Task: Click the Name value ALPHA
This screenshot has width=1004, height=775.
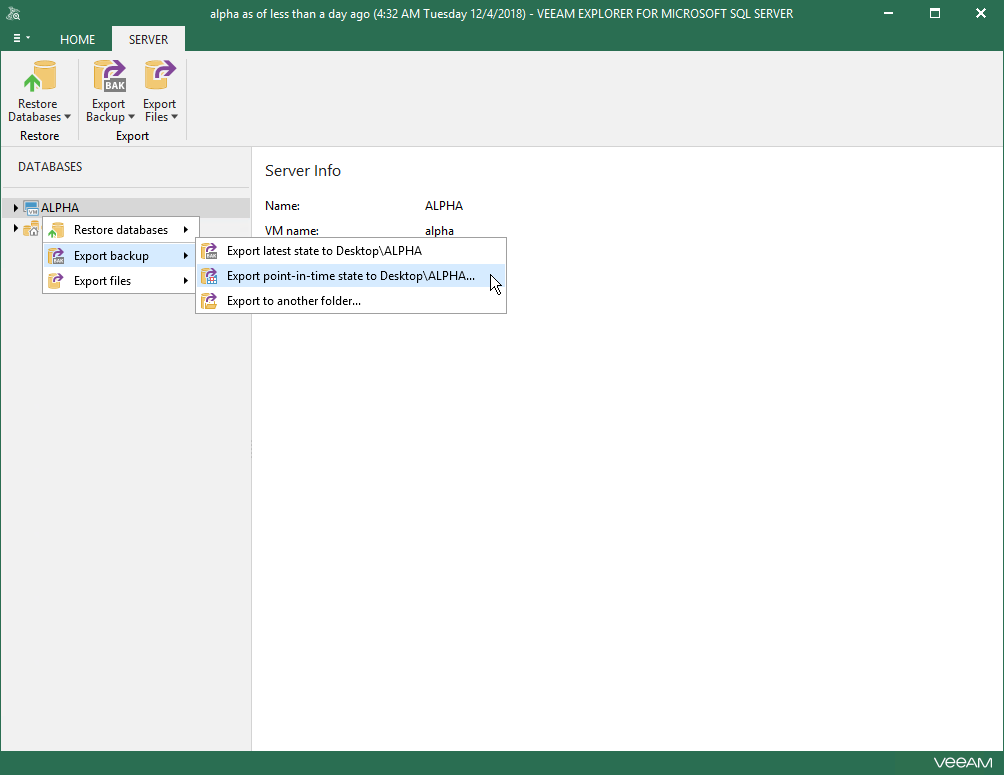Action: point(444,206)
